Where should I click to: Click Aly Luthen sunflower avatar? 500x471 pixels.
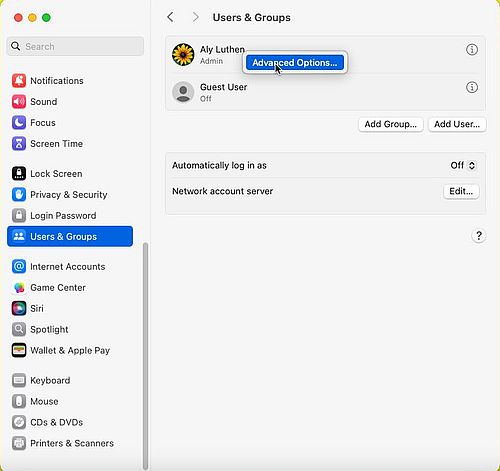(x=183, y=54)
